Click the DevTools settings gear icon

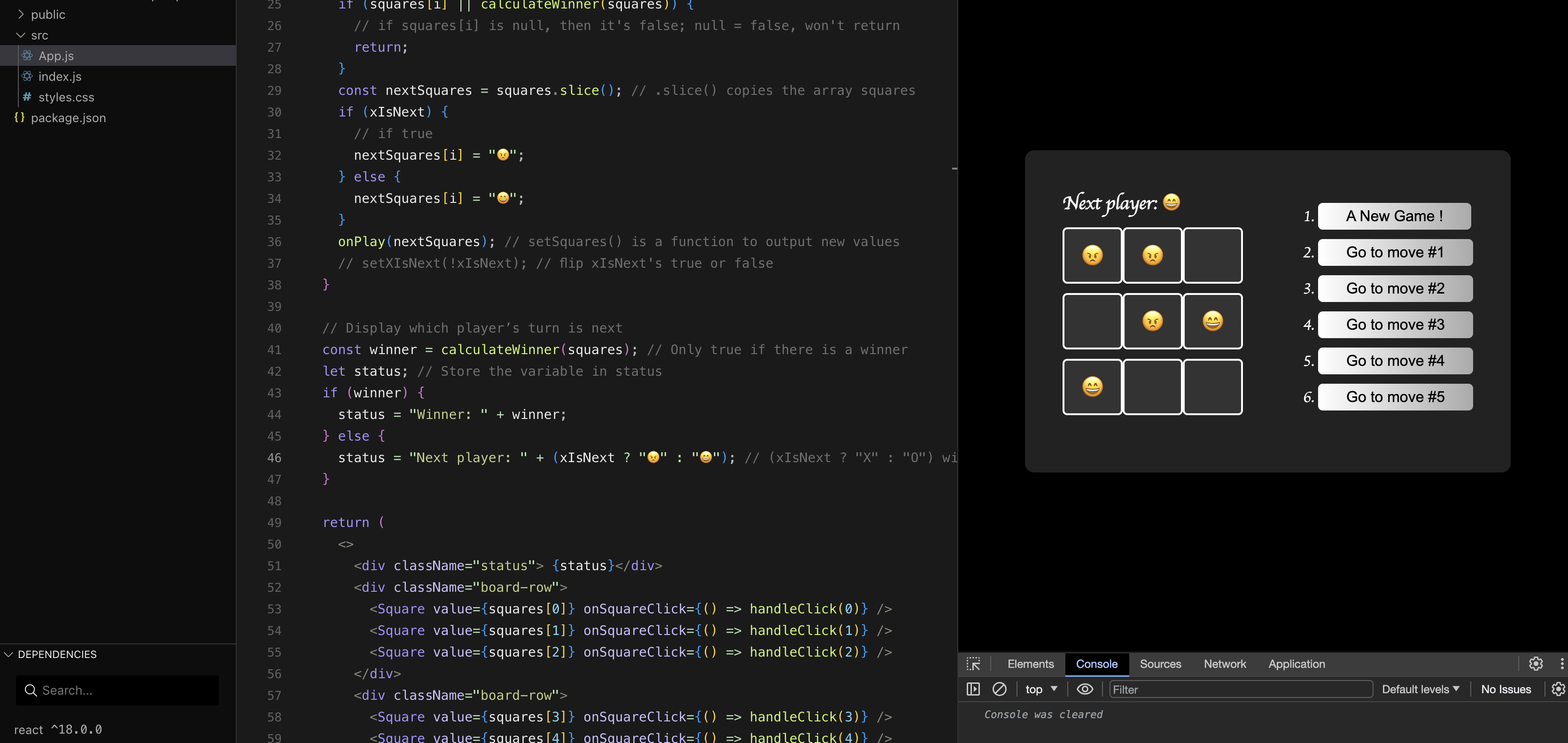1535,663
